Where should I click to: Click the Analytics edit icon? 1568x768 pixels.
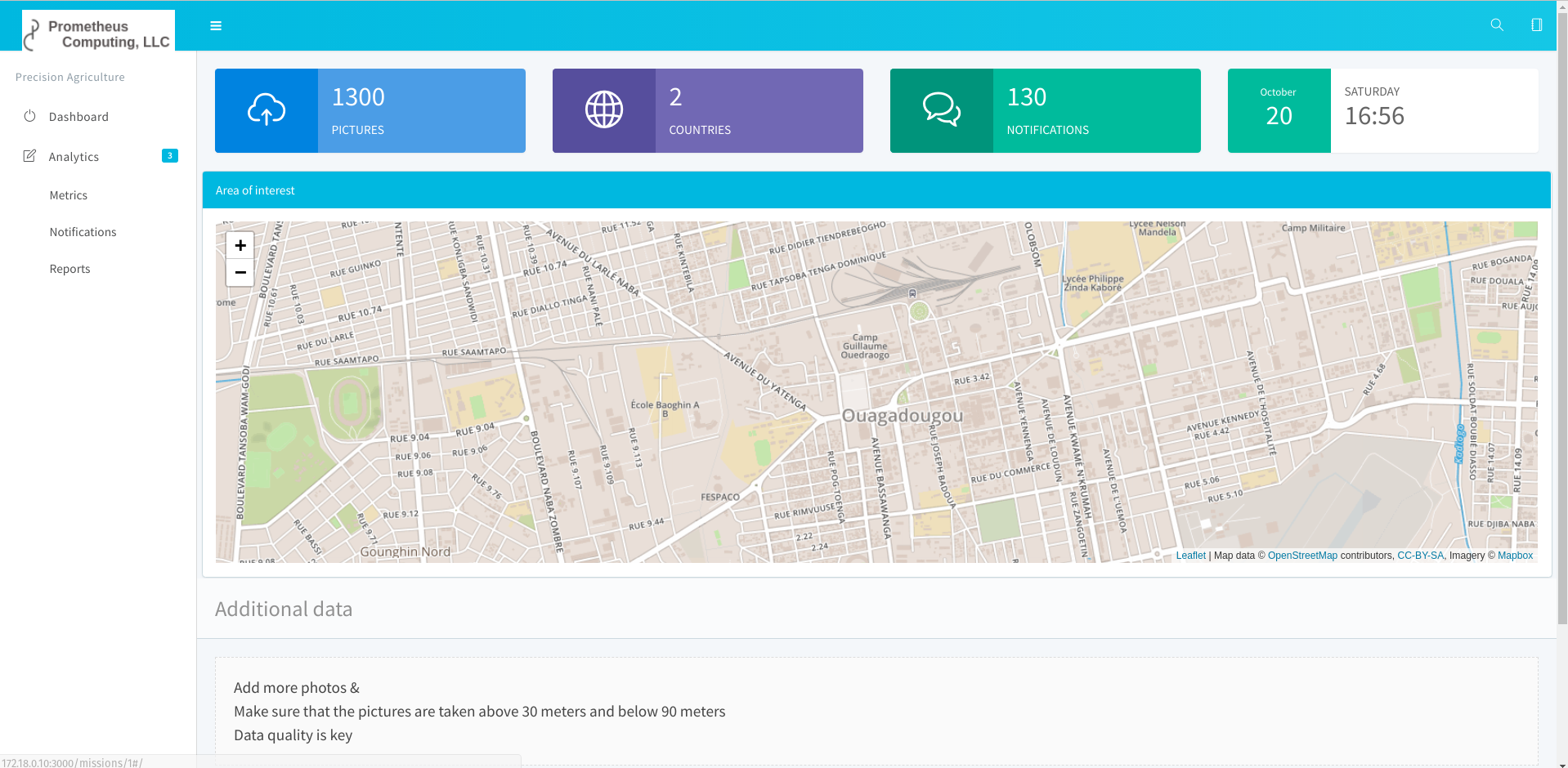coord(29,156)
